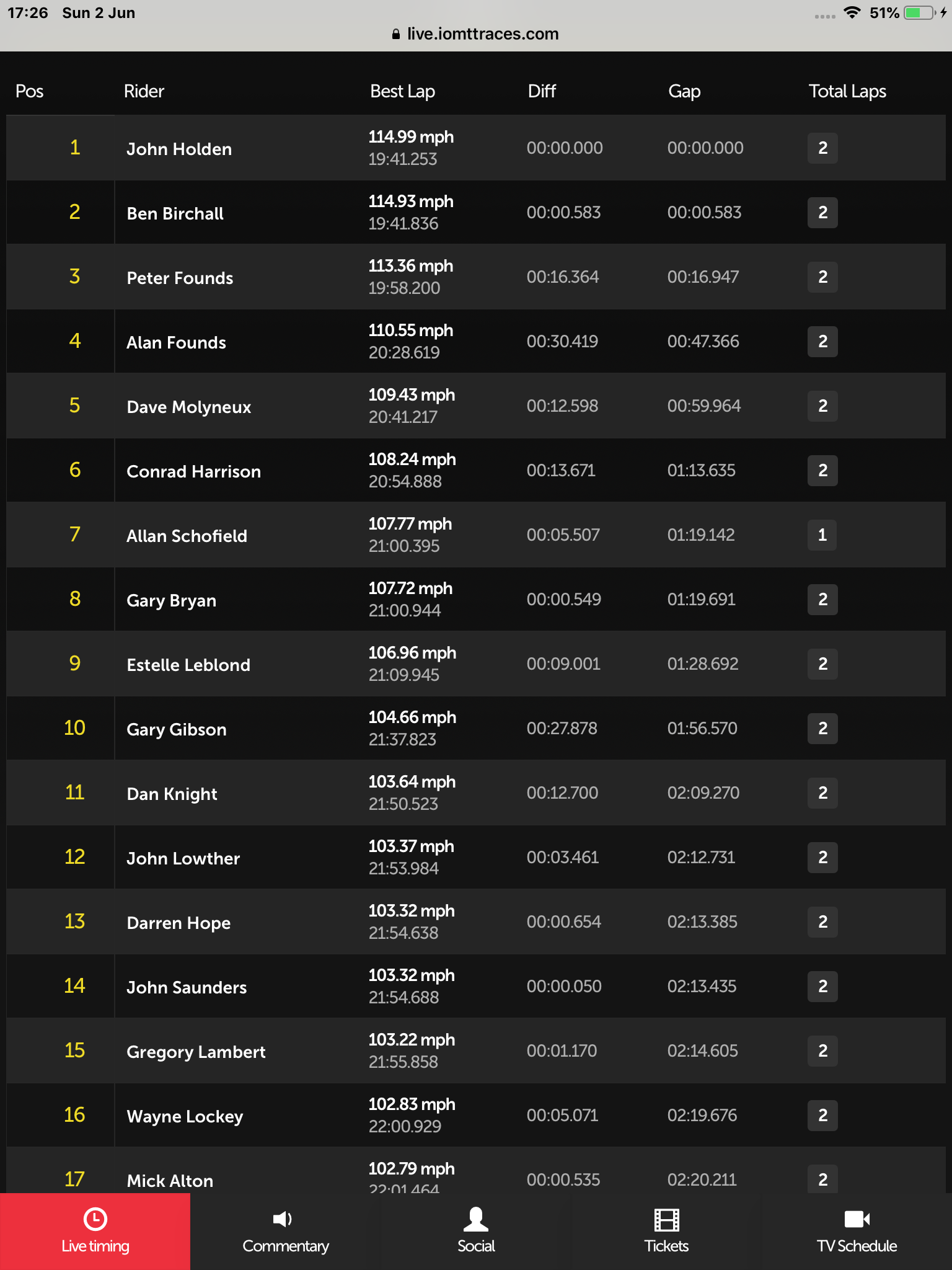This screenshot has height=1270, width=952.
Task: Select John Holden's row
Action: [x=476, y=148]
